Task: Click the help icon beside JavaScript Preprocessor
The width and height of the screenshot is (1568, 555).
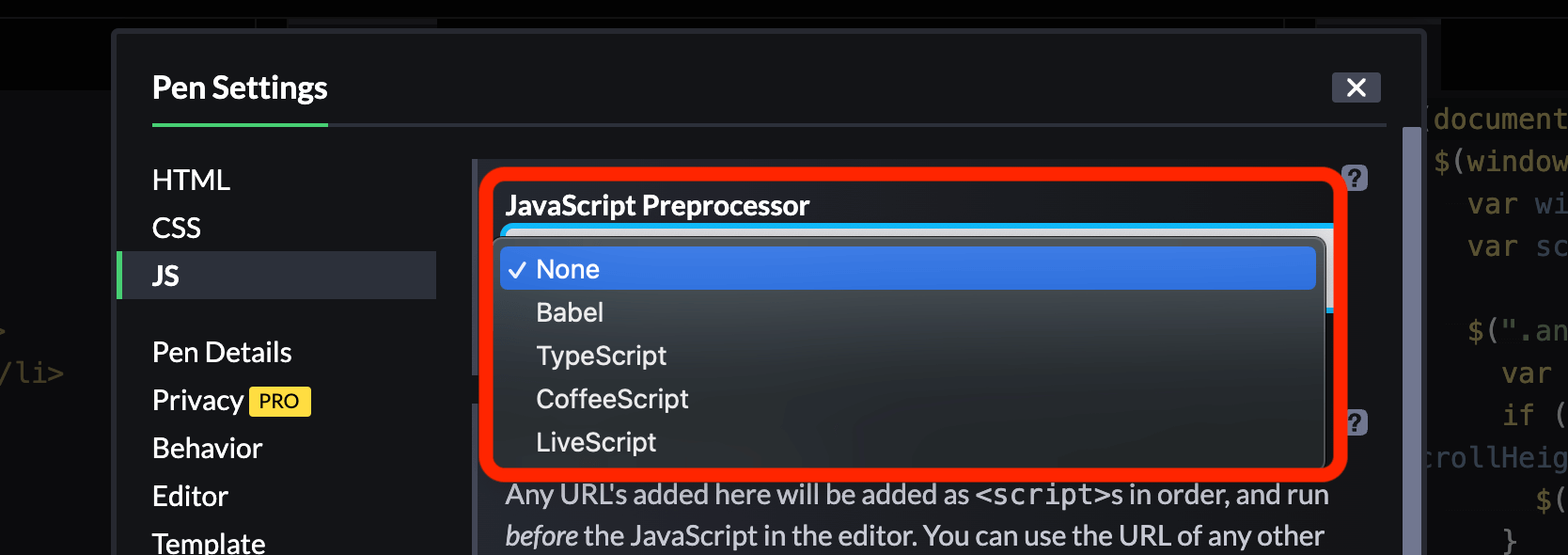Action: [x=1354, y=178]
